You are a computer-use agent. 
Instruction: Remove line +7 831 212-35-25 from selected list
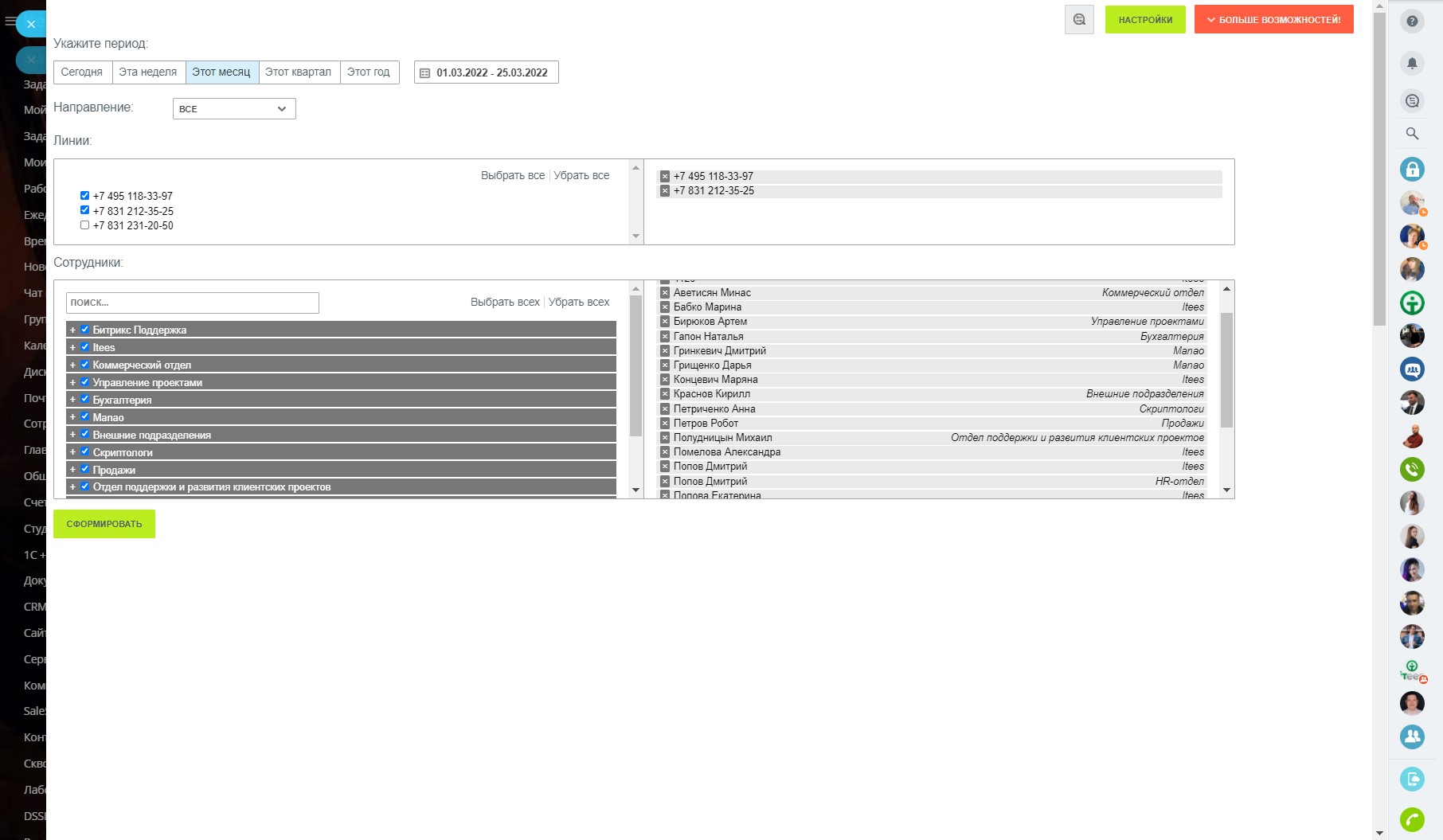pyautogui.click(x=665, y=191)
